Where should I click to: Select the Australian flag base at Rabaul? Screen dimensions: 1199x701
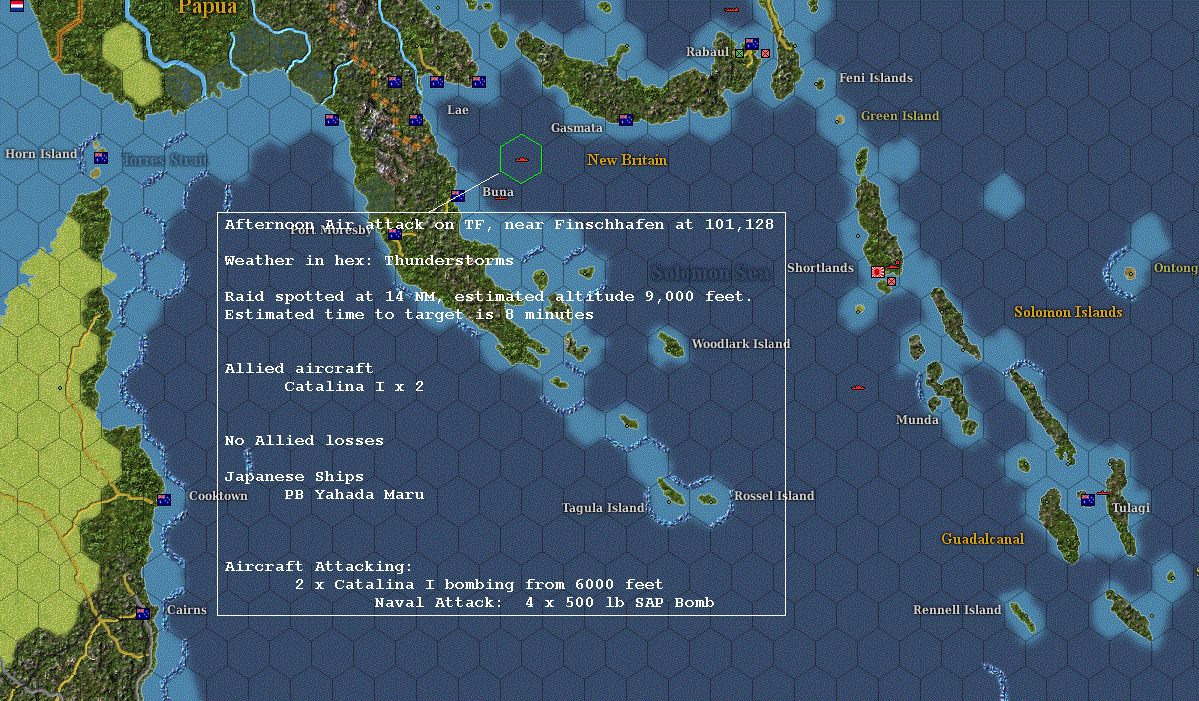(x=752, y=44)
